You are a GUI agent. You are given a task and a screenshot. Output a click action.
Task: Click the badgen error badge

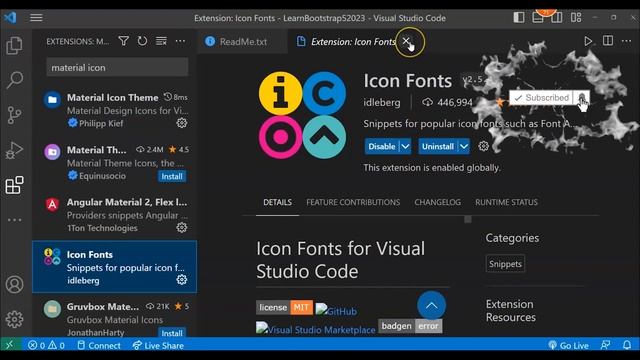coord(410,326)
